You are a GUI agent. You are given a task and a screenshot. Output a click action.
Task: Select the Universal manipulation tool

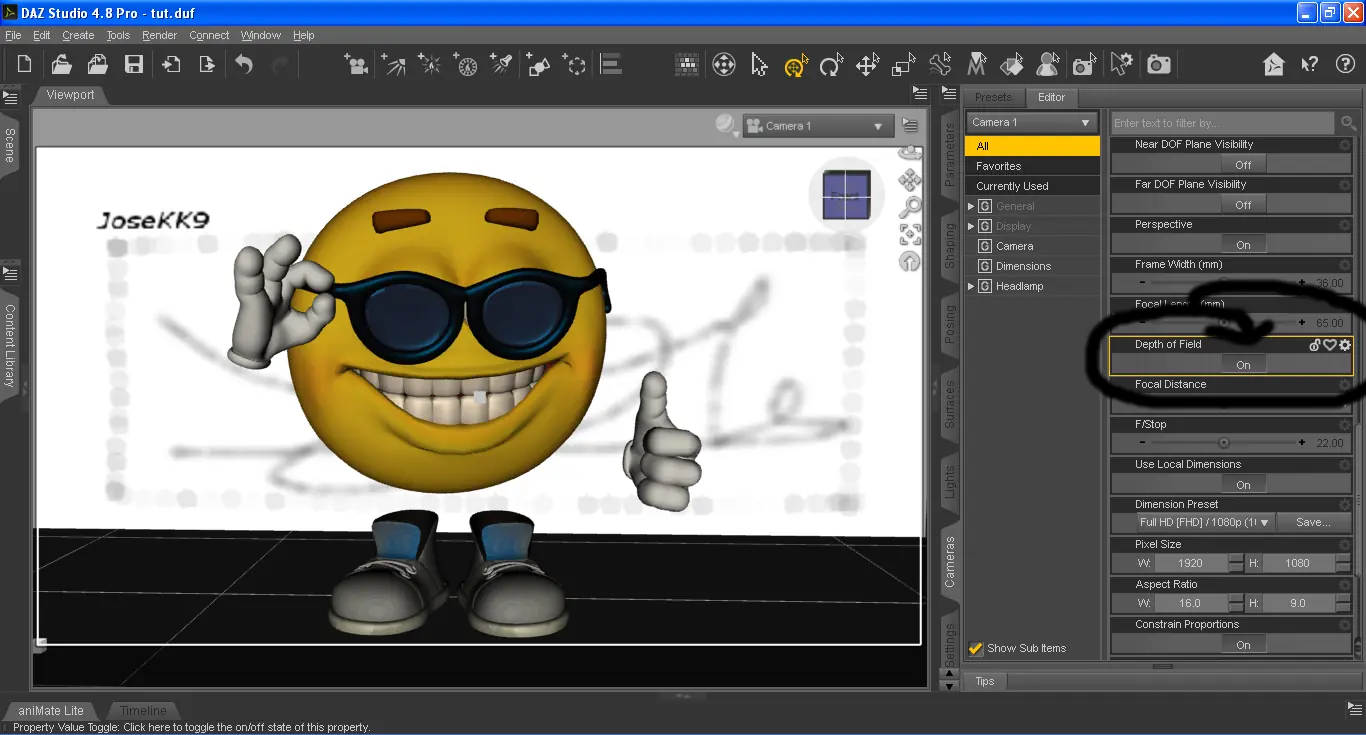pos(795,65)
